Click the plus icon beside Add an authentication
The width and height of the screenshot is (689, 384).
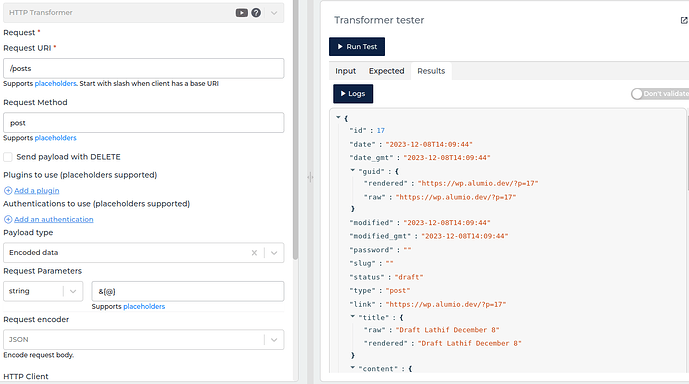(x=8, y=219)
